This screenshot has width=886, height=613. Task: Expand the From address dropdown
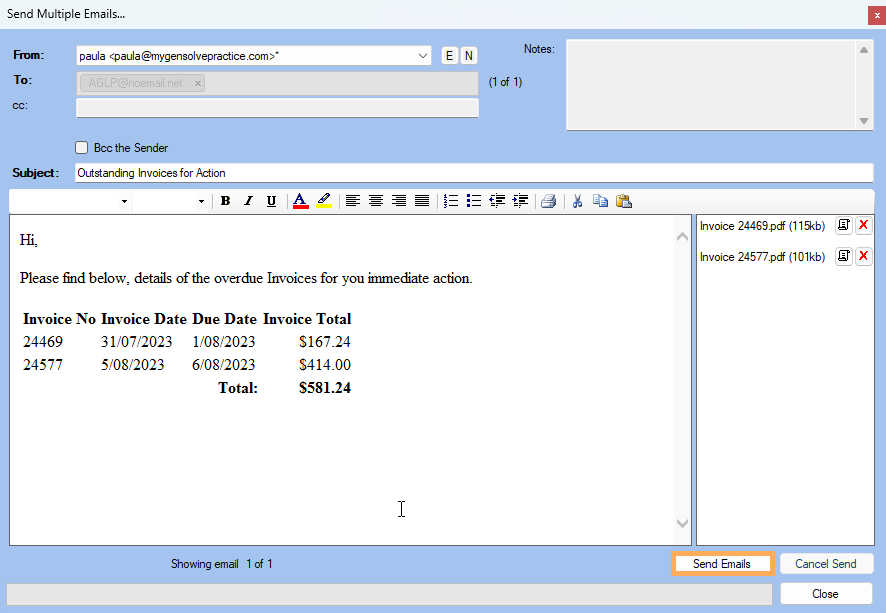pos(423,56)
